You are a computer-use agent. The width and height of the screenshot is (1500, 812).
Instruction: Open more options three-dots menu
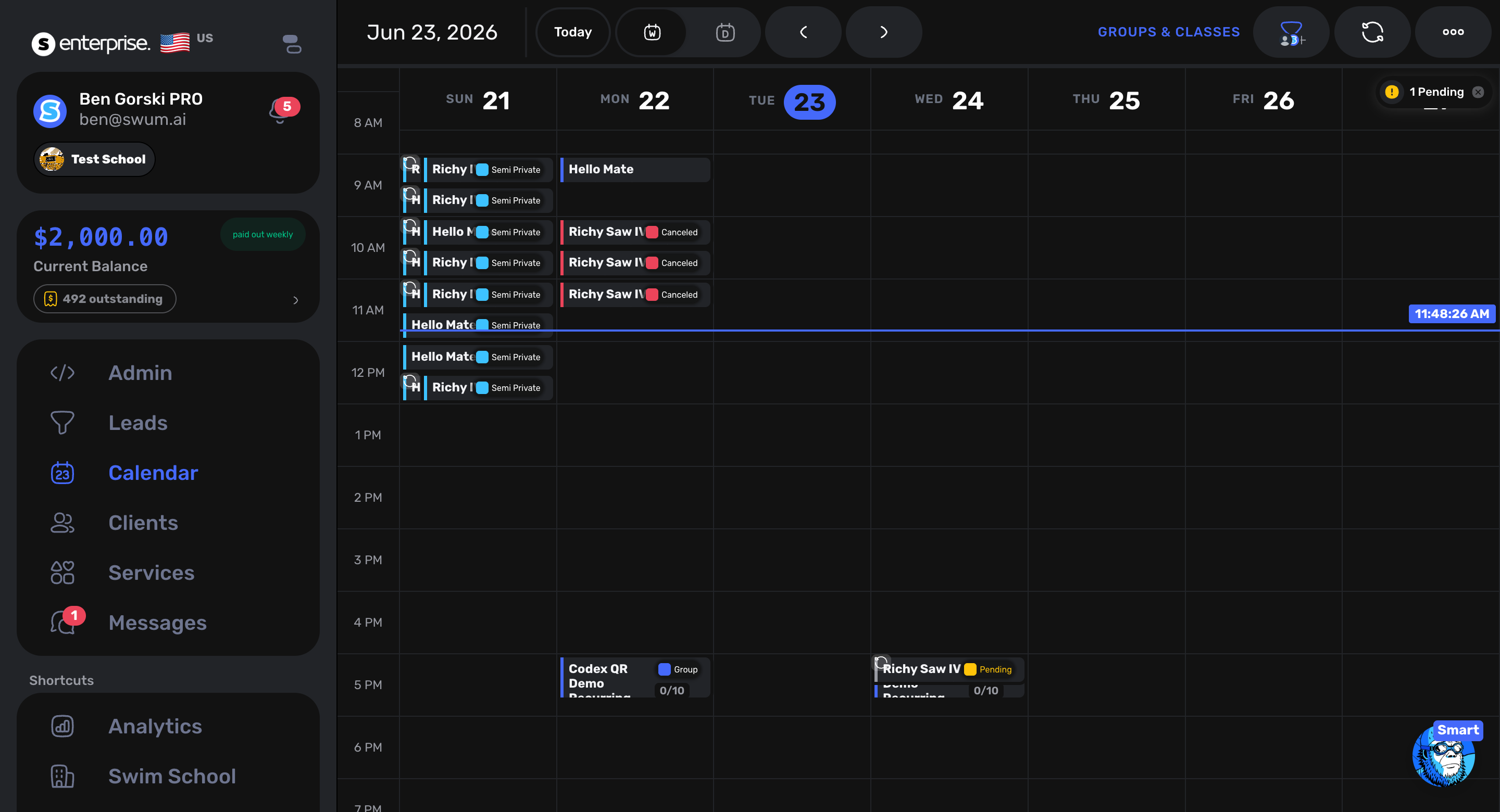pos(1453,32)
